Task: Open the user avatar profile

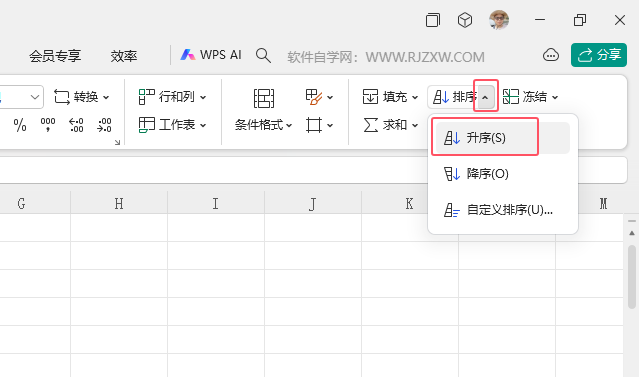Action: pos(499,20)
